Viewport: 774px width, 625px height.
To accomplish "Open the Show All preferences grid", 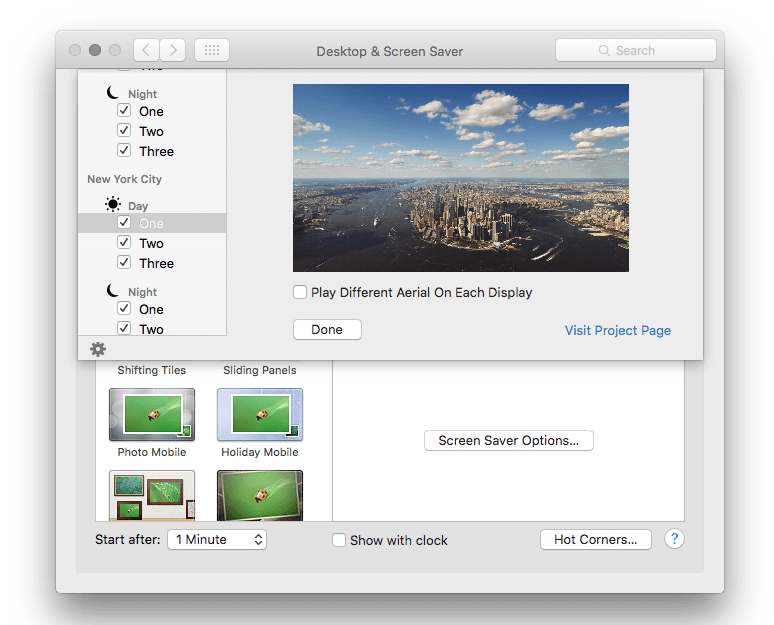I will pos(212,50).
